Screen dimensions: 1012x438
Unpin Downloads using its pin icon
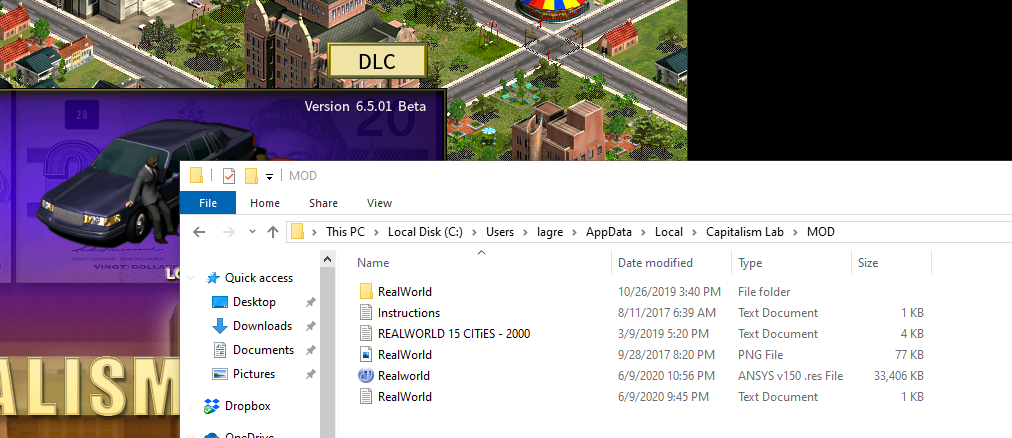click(310, 326)
